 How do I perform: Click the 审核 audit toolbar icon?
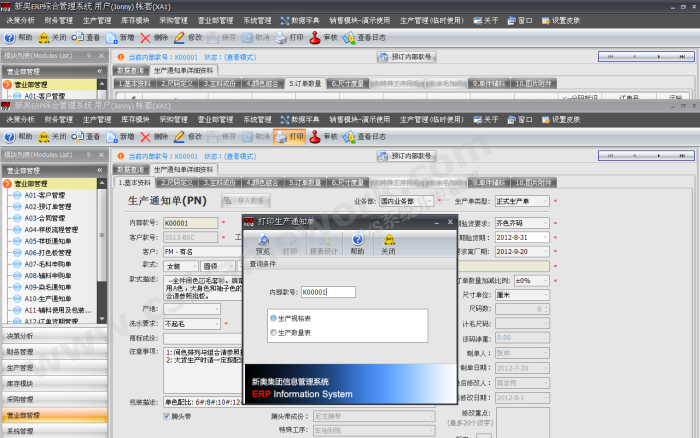322,136
